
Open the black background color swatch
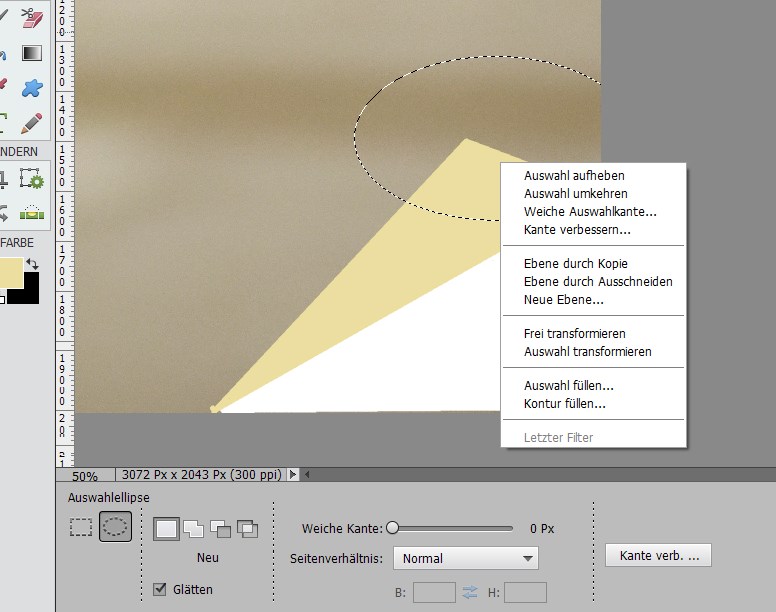(x=30, y=294)
